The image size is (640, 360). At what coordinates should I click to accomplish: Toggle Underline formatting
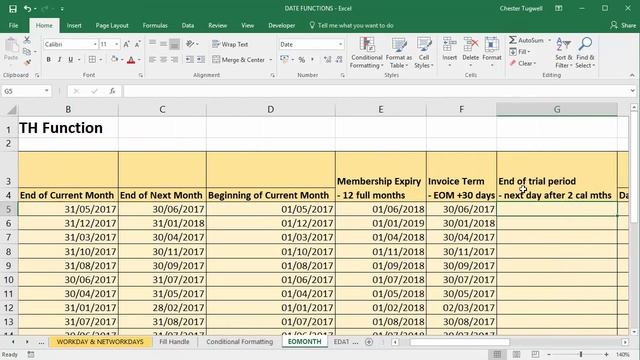coord(71,60)
